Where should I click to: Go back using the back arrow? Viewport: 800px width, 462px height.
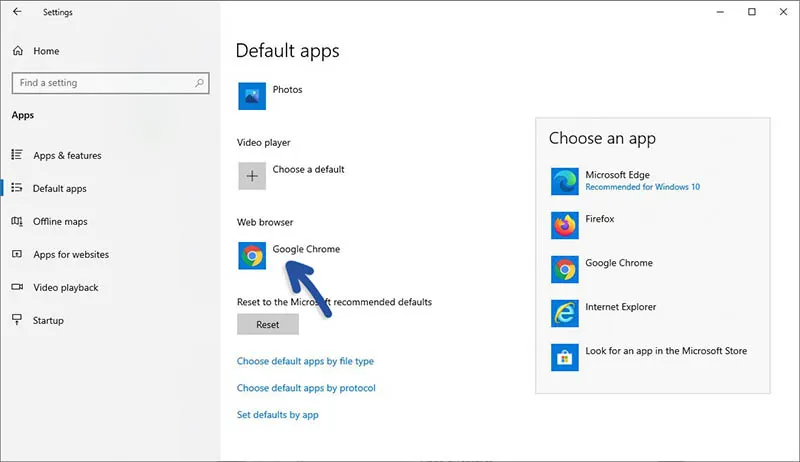[x=17, y=12]
